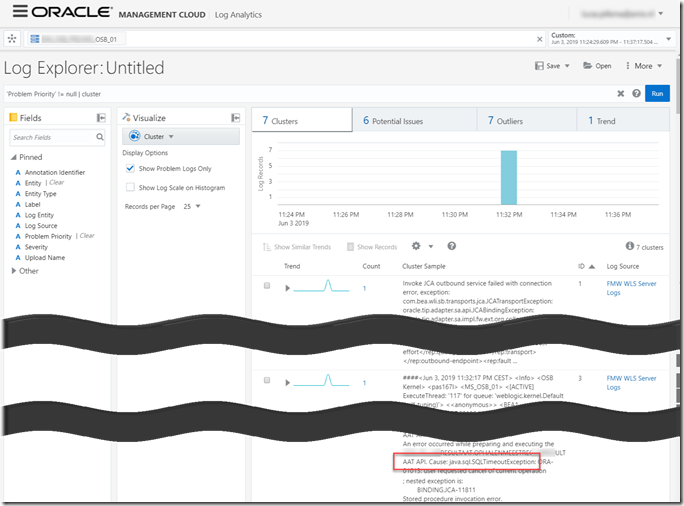Collapse the Pinned fields group
Viewport: 684px width, 506px height.
pos(14,157)
